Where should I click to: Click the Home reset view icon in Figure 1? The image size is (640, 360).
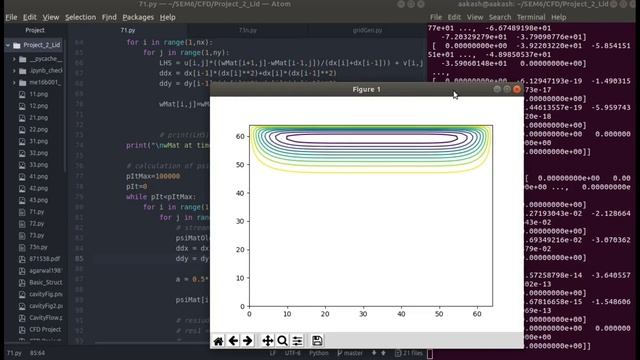pyautogui.click(x=218, y=341)
